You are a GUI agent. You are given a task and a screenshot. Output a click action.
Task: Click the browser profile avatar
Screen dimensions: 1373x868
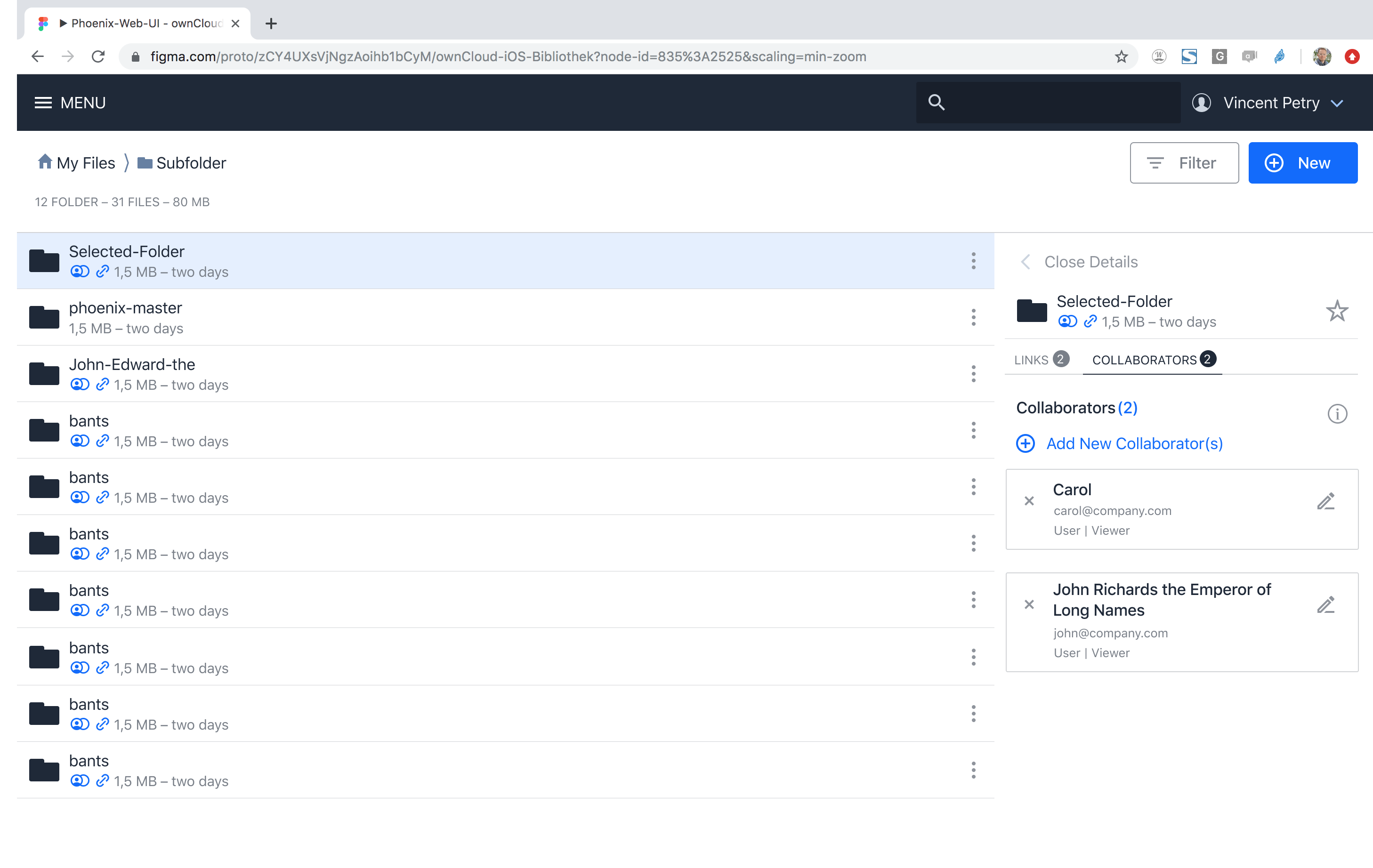coord(1322,56)
